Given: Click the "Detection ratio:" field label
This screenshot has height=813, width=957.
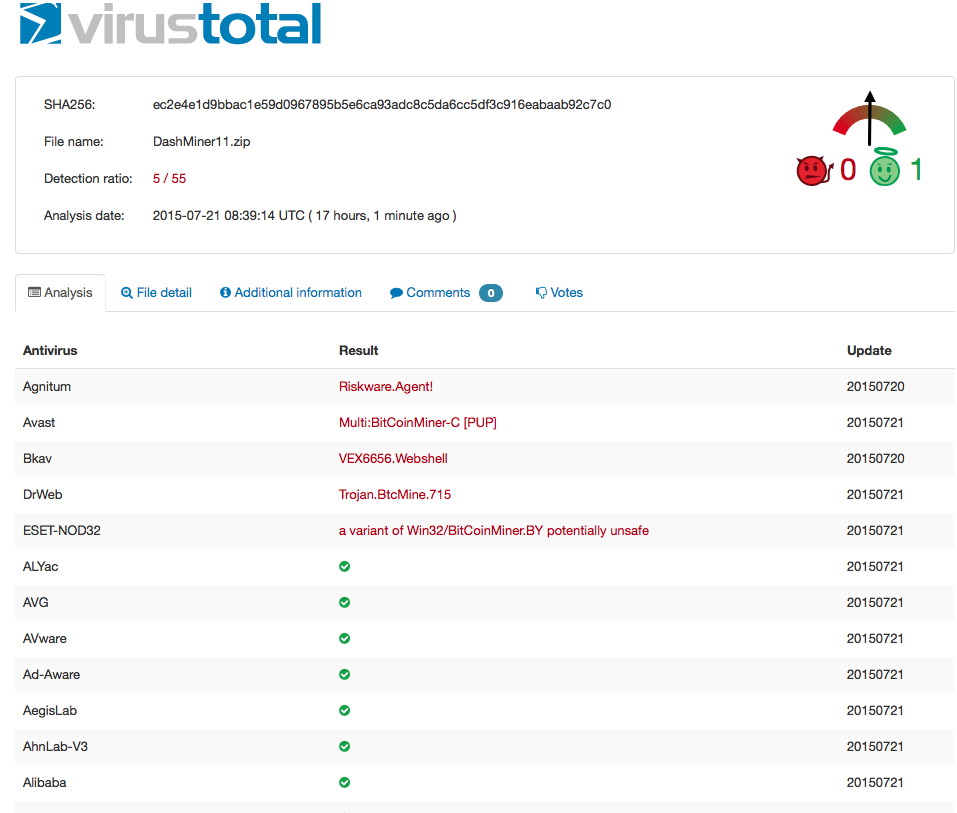Looking at the screenshot, I should (88, 179).
